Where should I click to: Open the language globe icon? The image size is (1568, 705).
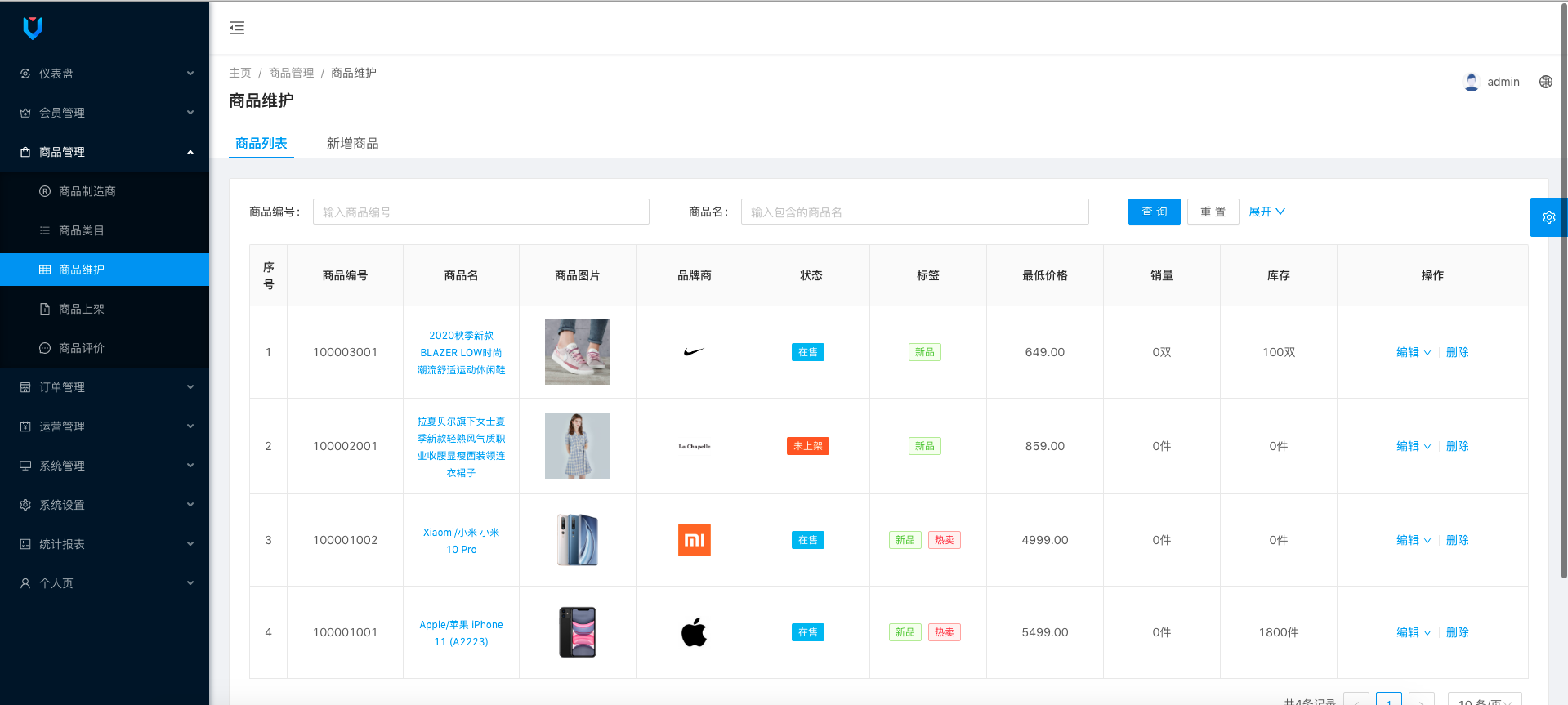pyautogui.click(x=1546, y=82)
